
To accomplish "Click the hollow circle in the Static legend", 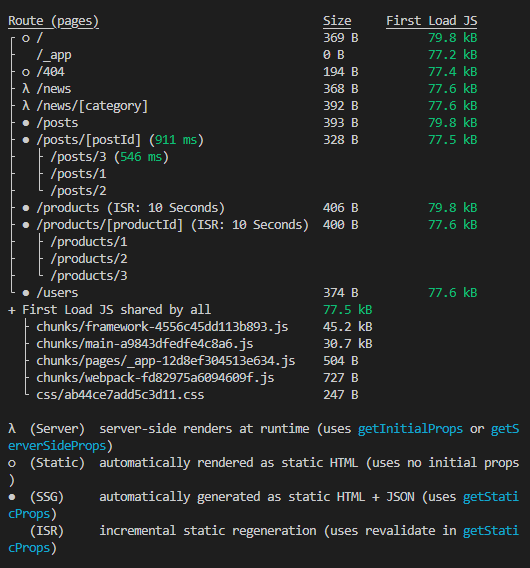I will (12, 463).
